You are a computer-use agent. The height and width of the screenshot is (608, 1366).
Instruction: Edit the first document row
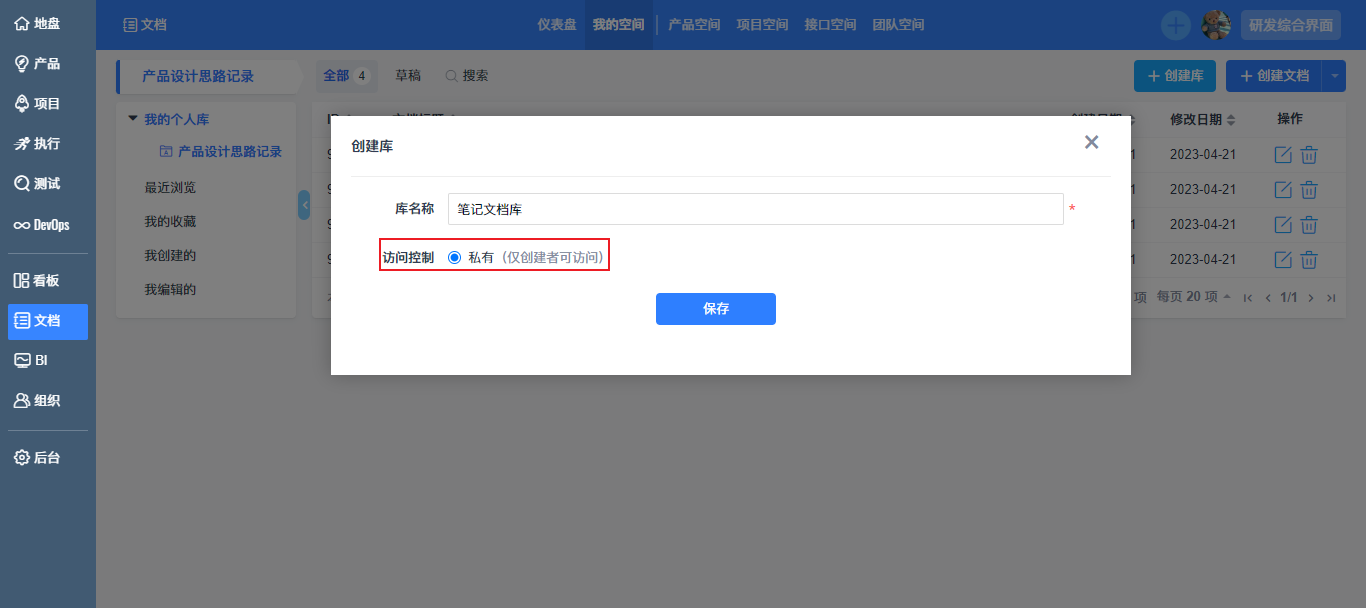pos(1283,154)
